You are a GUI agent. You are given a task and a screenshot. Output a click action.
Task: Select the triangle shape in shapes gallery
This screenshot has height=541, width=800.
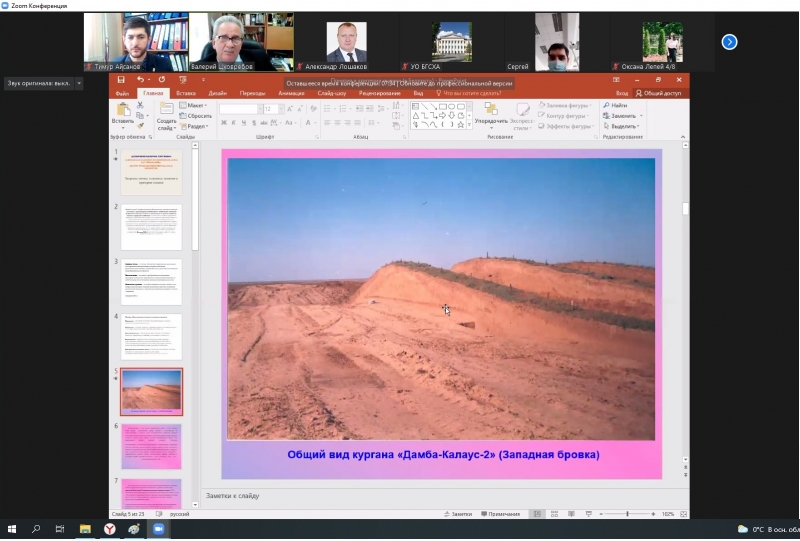click(415, 116)
